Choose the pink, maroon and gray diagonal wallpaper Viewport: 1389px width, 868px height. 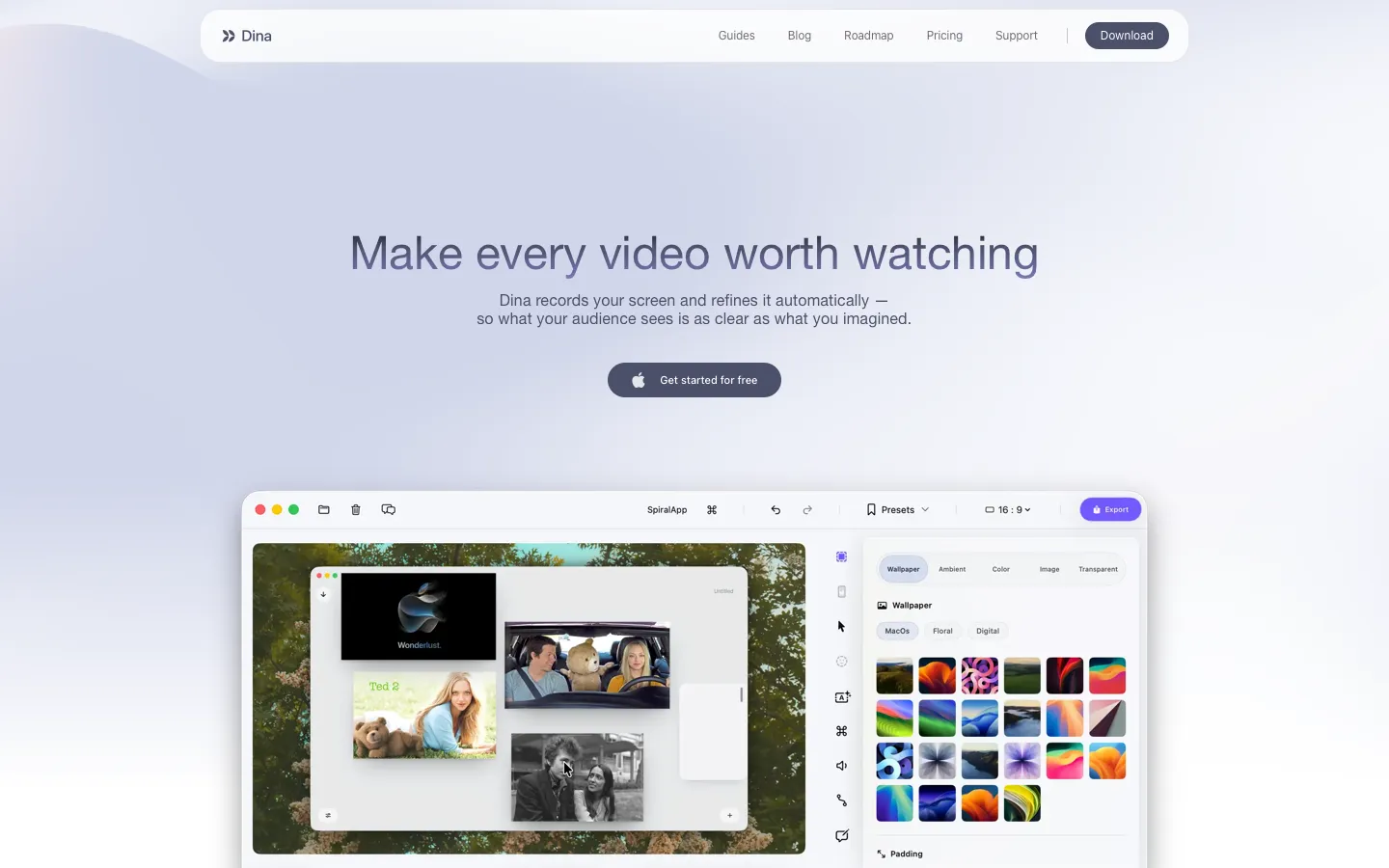[1107, 719]
